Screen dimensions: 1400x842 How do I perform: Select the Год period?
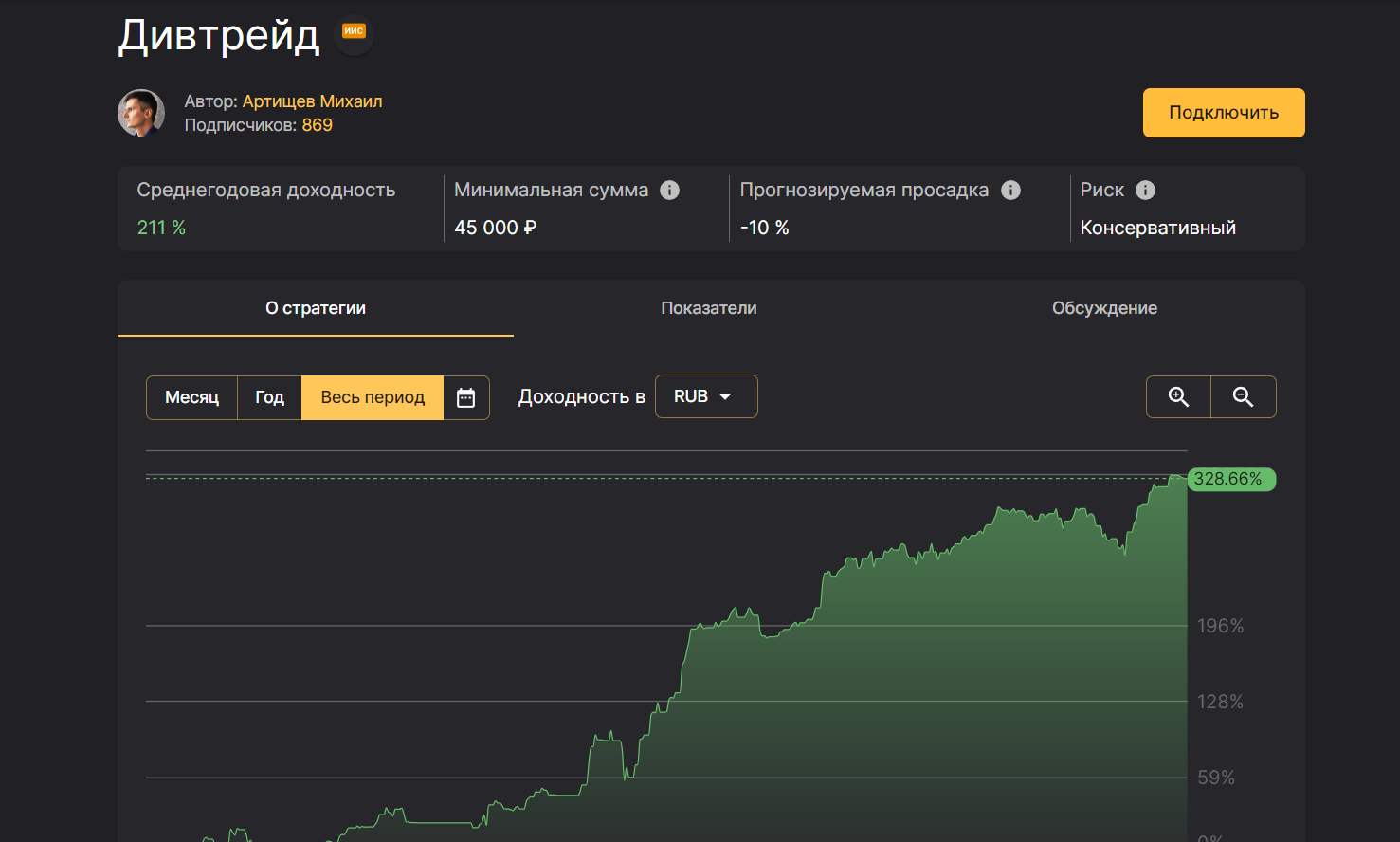coord(269,397)
